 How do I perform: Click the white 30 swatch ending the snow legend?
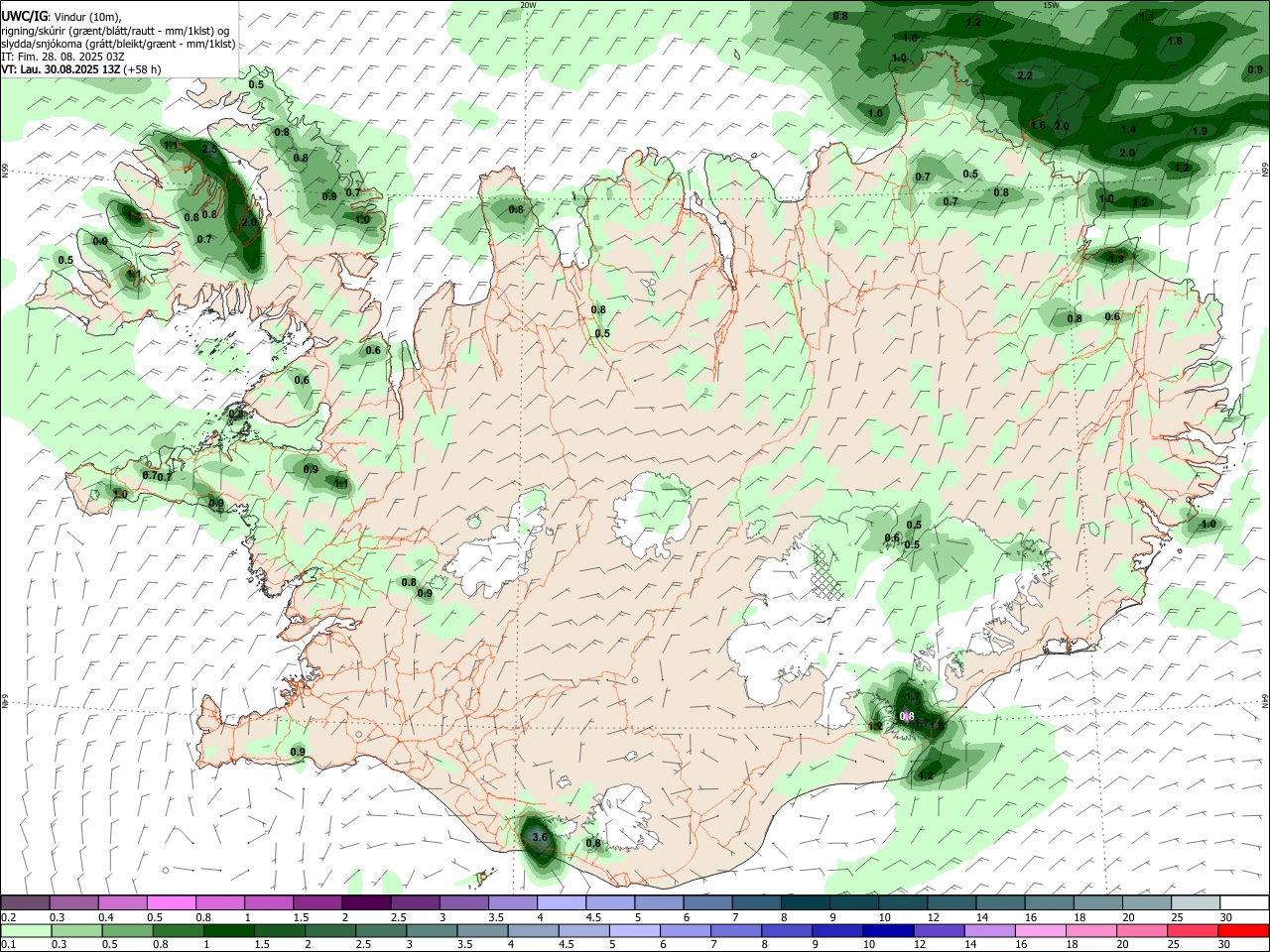1244,903
